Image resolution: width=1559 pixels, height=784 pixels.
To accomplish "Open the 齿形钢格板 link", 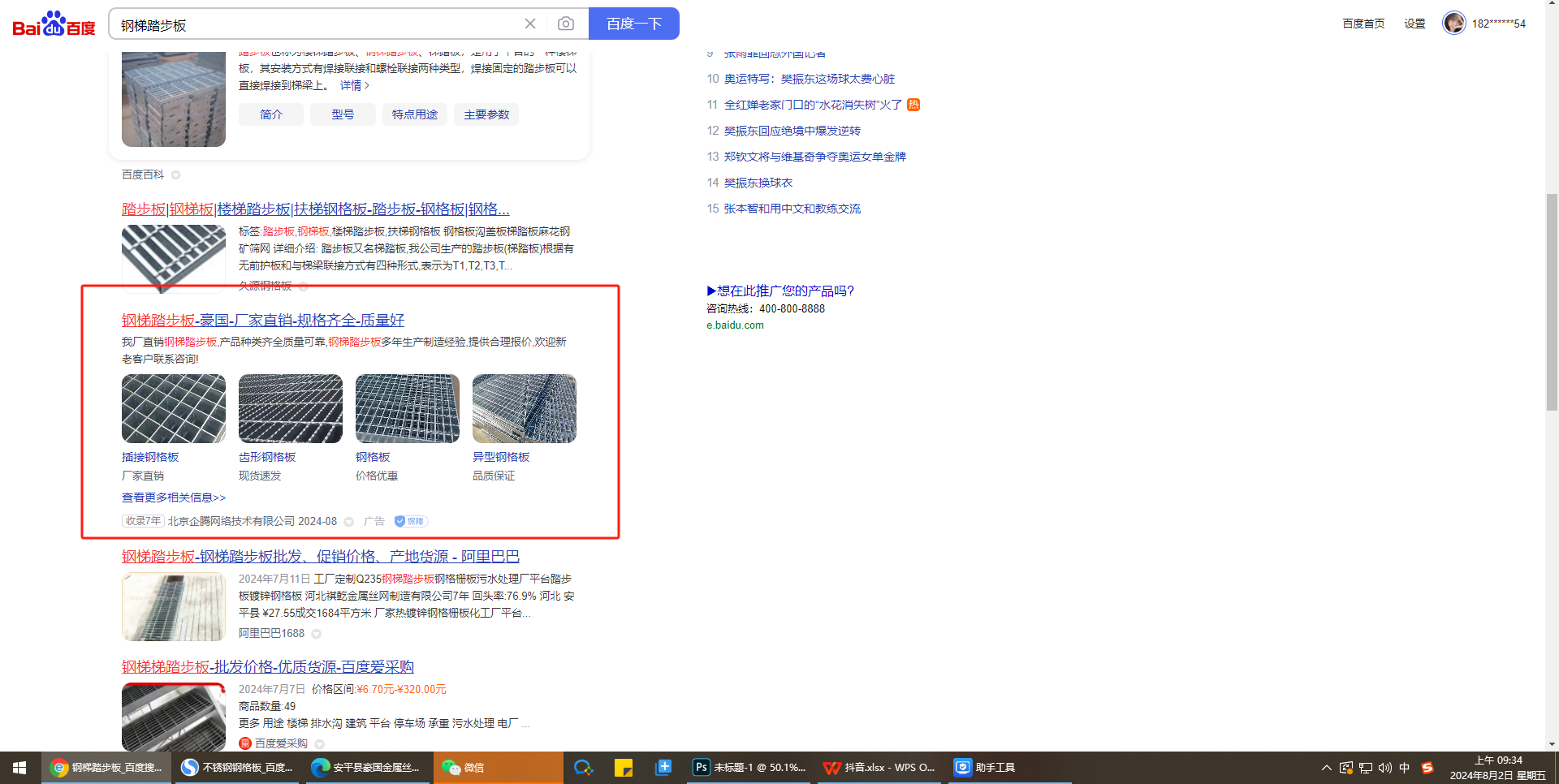I will click(x=267, y=457).
